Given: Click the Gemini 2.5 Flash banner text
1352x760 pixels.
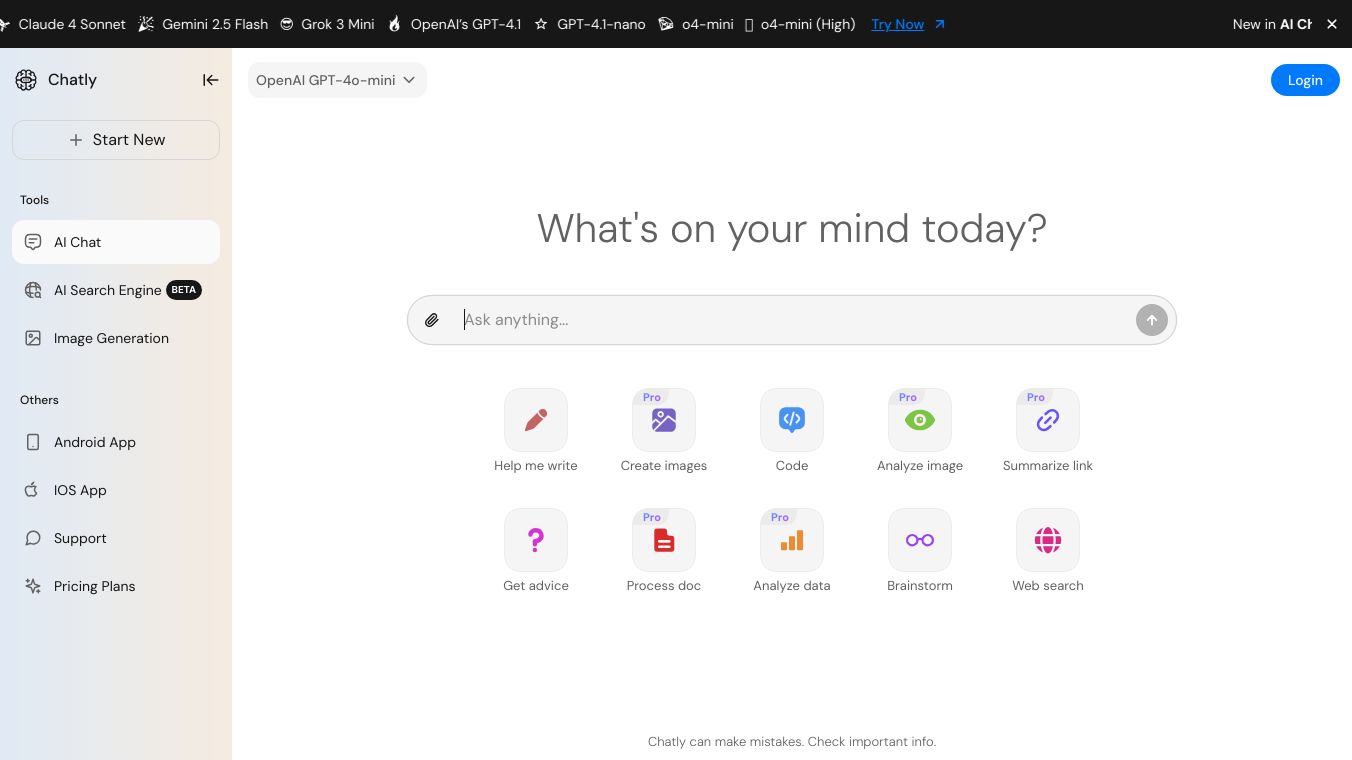Looking at the screenshot, I should (x=215, y=24).
